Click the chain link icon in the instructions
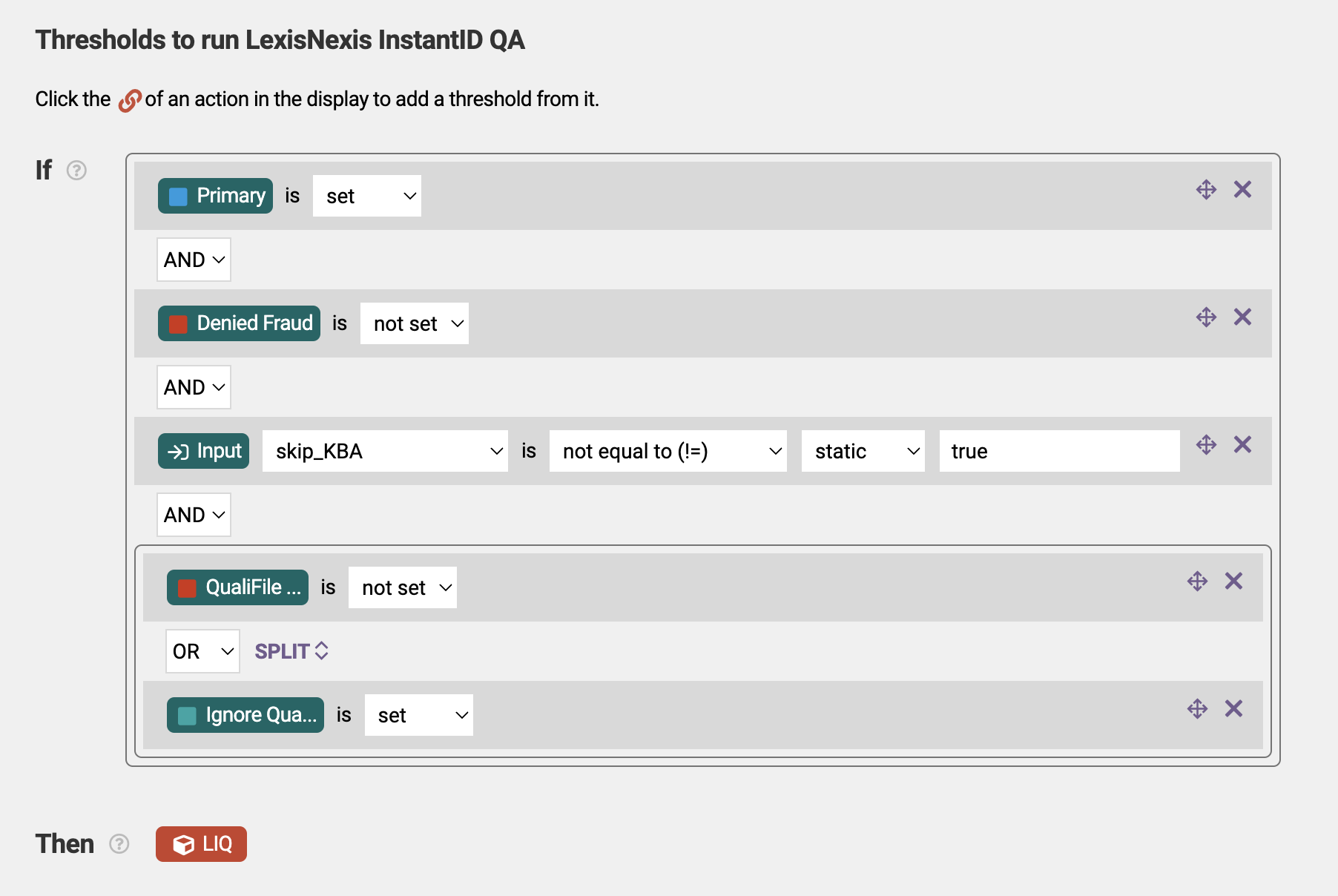The image size is (1338, 896). click(x=130, y=100)
